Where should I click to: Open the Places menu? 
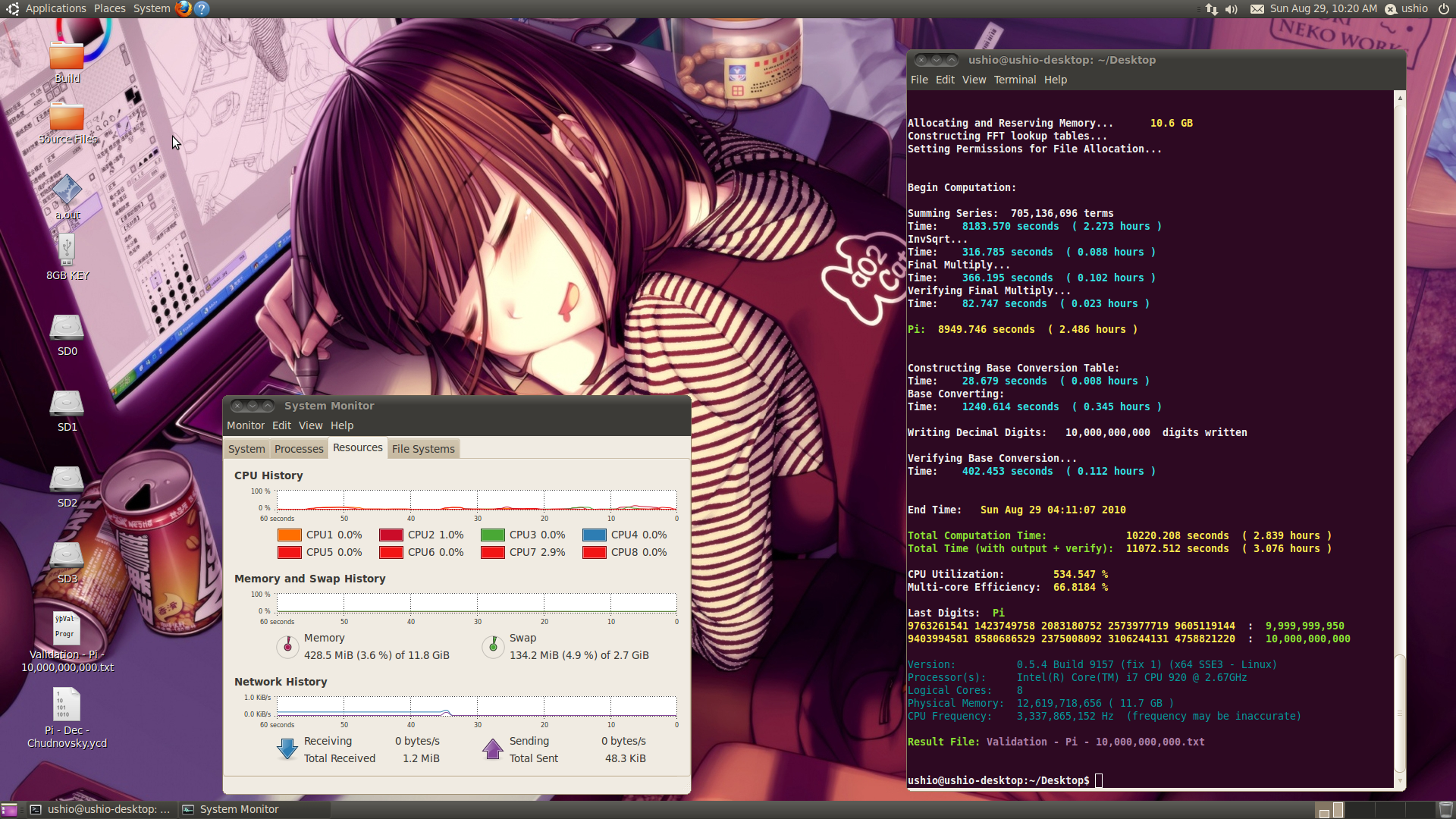[x=110, y=8]
